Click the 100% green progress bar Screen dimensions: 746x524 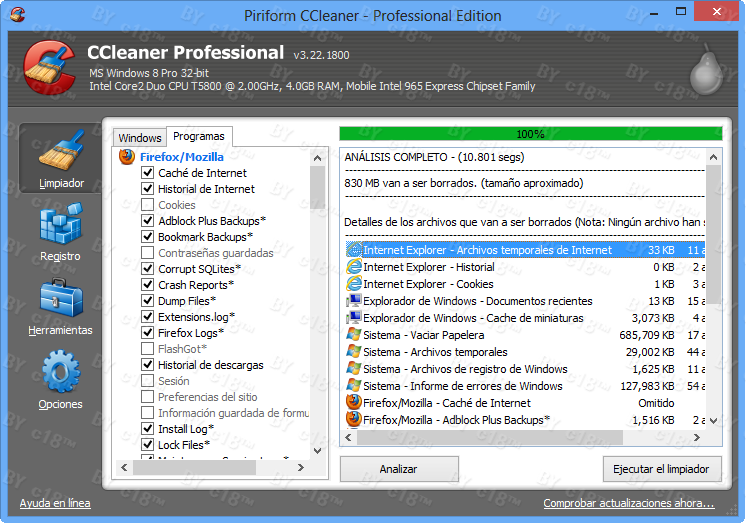click(531, 134)
